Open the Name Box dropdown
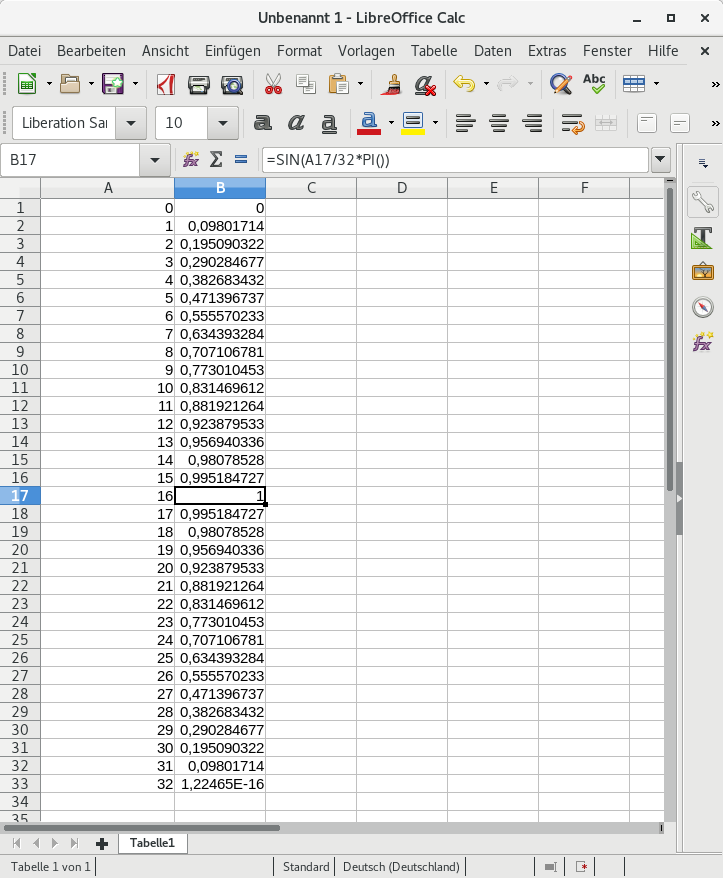Image resolution: width=723 pixels, height=878 pixels. [x=155, y=160]
